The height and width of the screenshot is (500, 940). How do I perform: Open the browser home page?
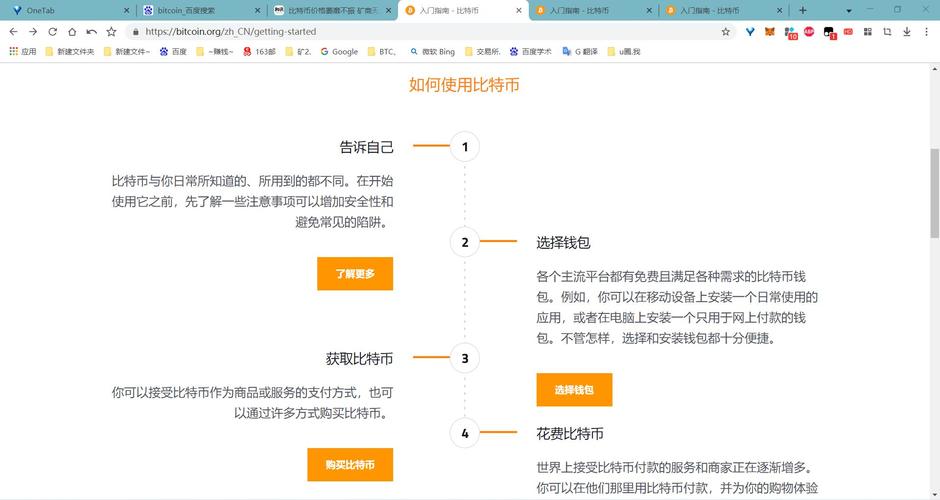pos(72,32)
